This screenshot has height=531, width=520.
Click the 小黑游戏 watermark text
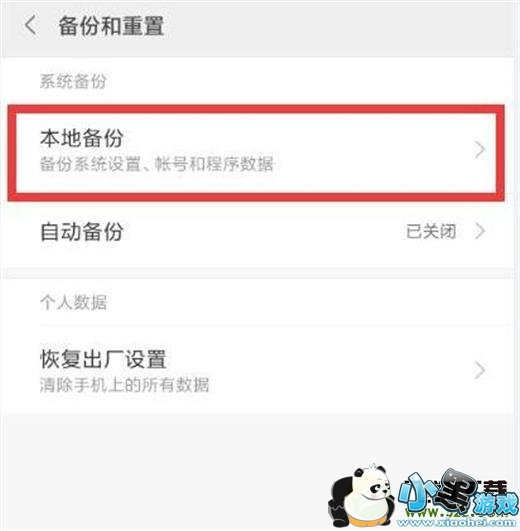pos(458,491)
